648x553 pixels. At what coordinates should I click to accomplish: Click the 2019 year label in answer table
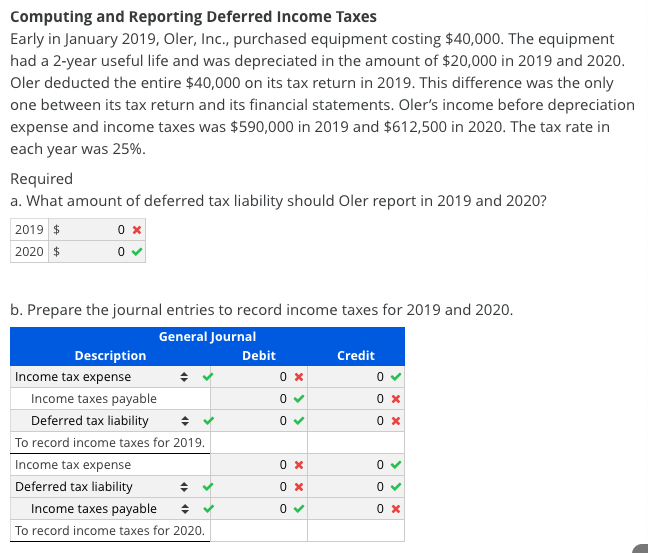click(29, 229)
